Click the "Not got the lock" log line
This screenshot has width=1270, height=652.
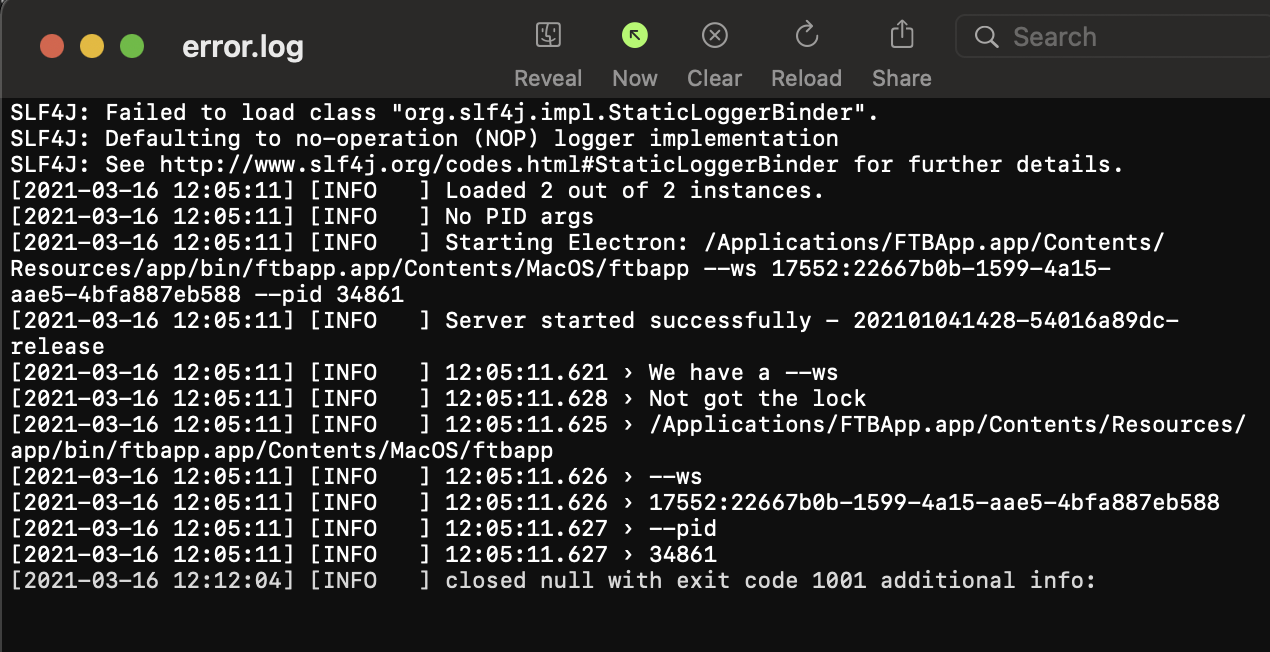coord(756,398)
